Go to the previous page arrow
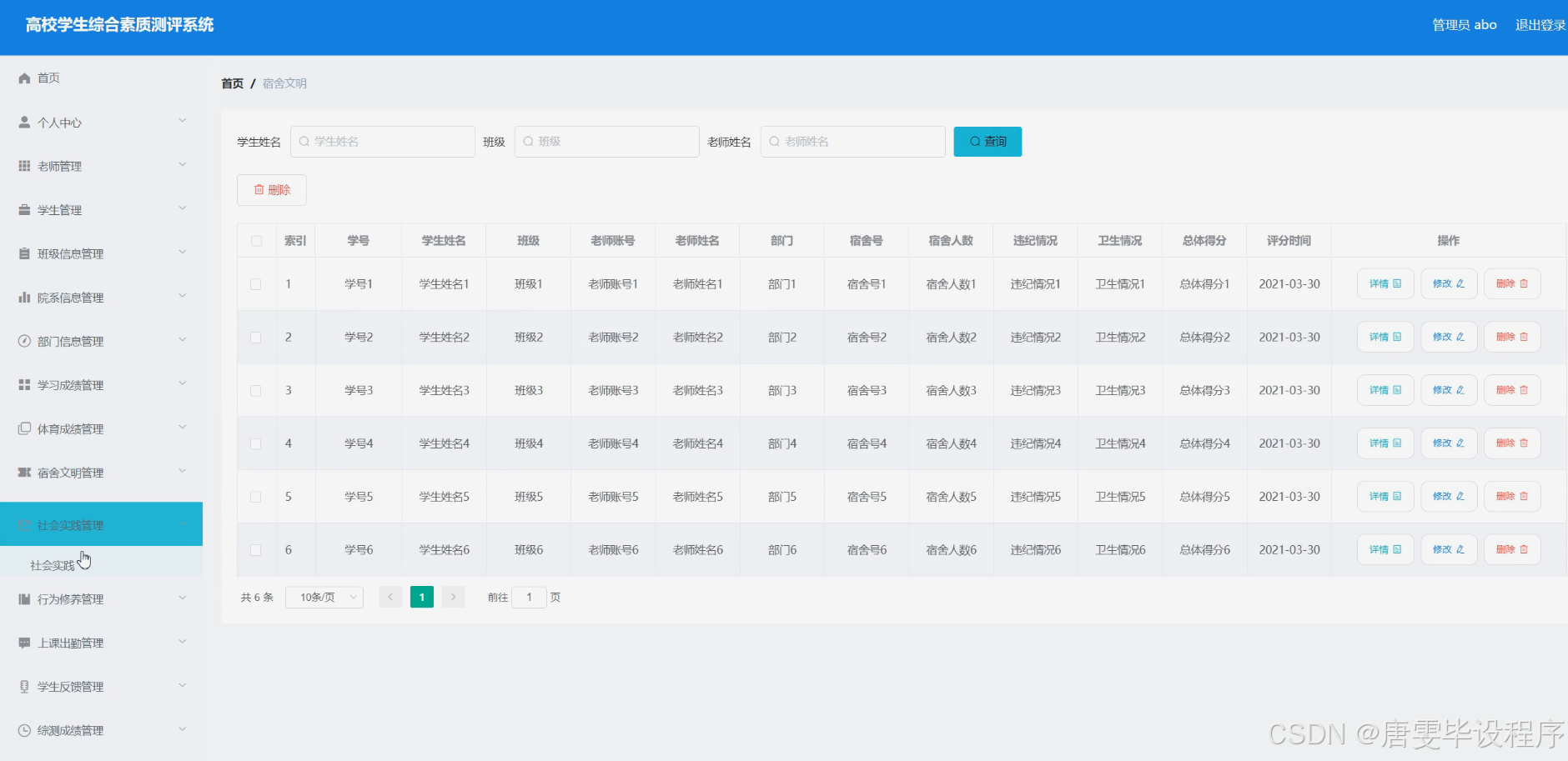1568x761 pixels. 390,597
